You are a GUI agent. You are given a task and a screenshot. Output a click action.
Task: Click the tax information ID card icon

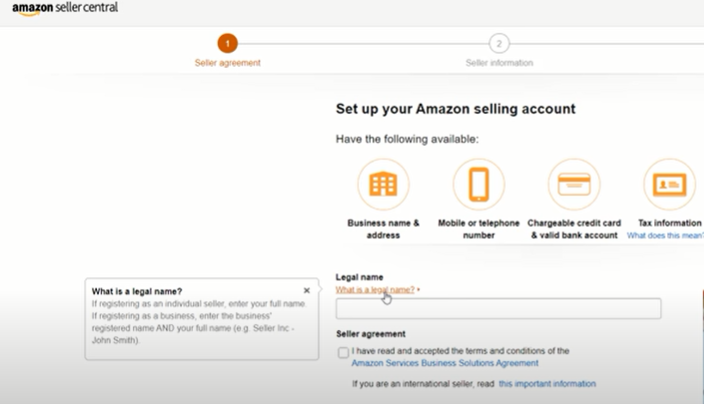pyautogui.click(x=668, y=185)
